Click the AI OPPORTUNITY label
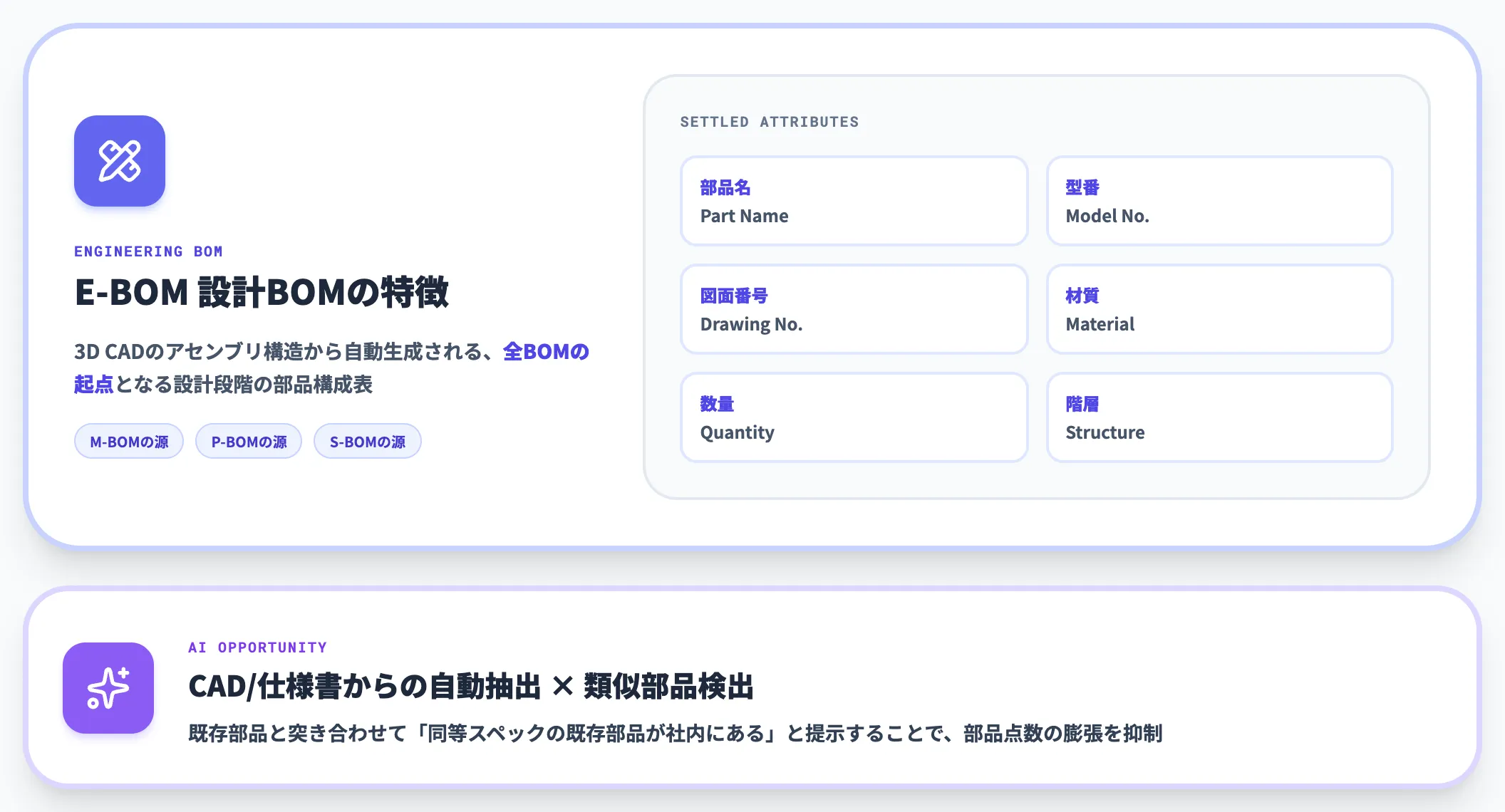The image size is (1505, 812). tap(257, 647)
